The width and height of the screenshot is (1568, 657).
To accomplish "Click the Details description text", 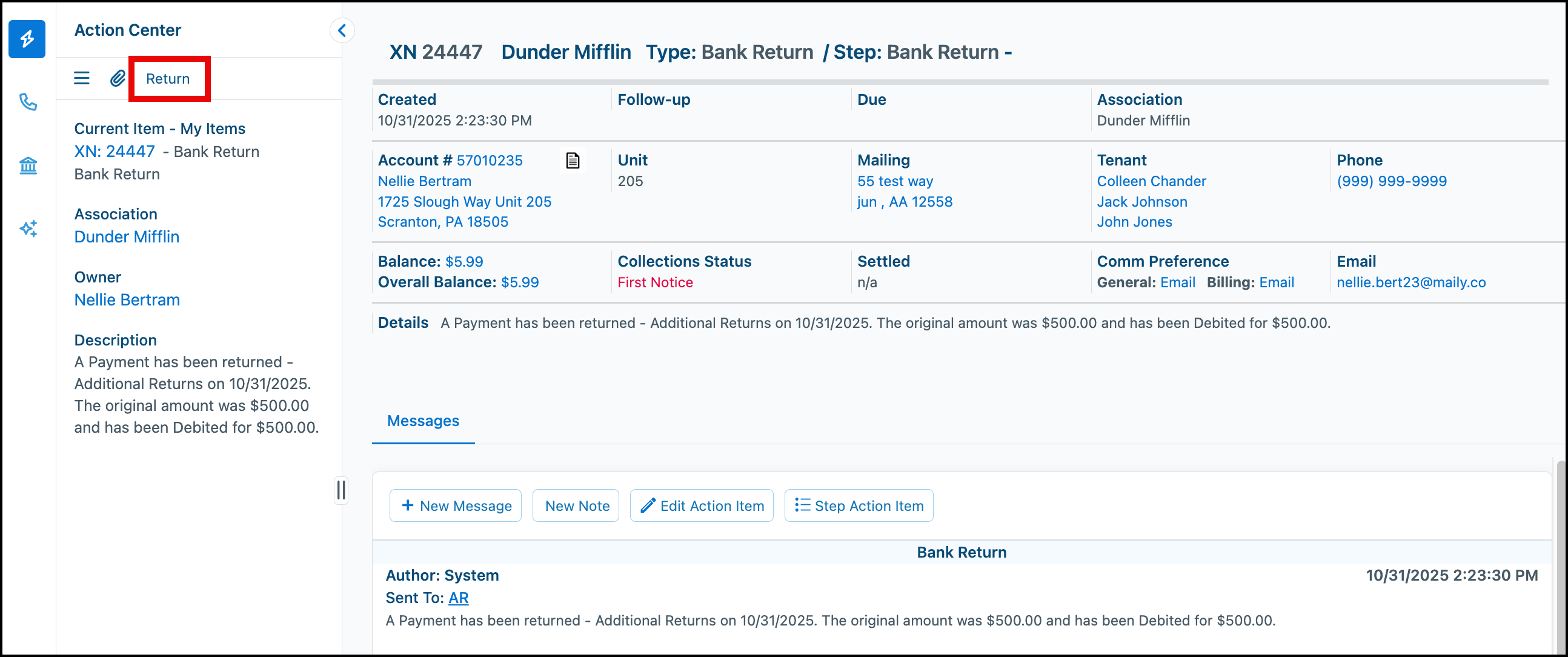I will (885, 323).
